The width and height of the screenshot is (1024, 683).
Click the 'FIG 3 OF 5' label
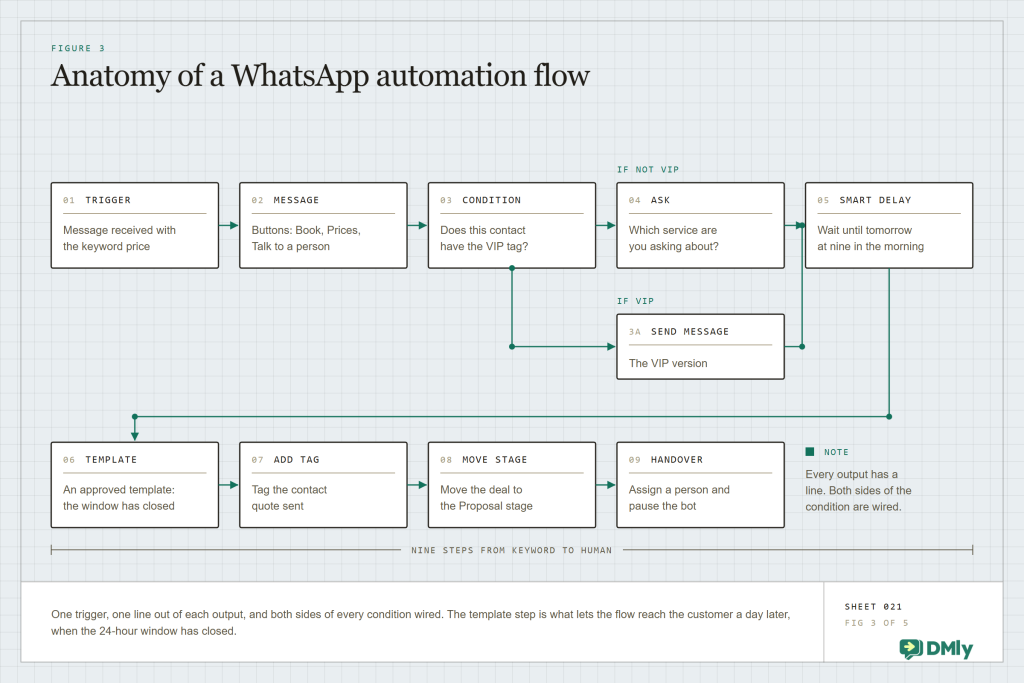876,623
